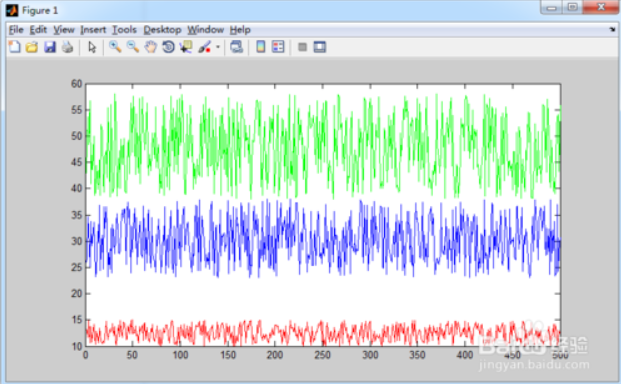Print the figure using printer icon
Screen dimensions: 621x384
[x=67, y=47]
